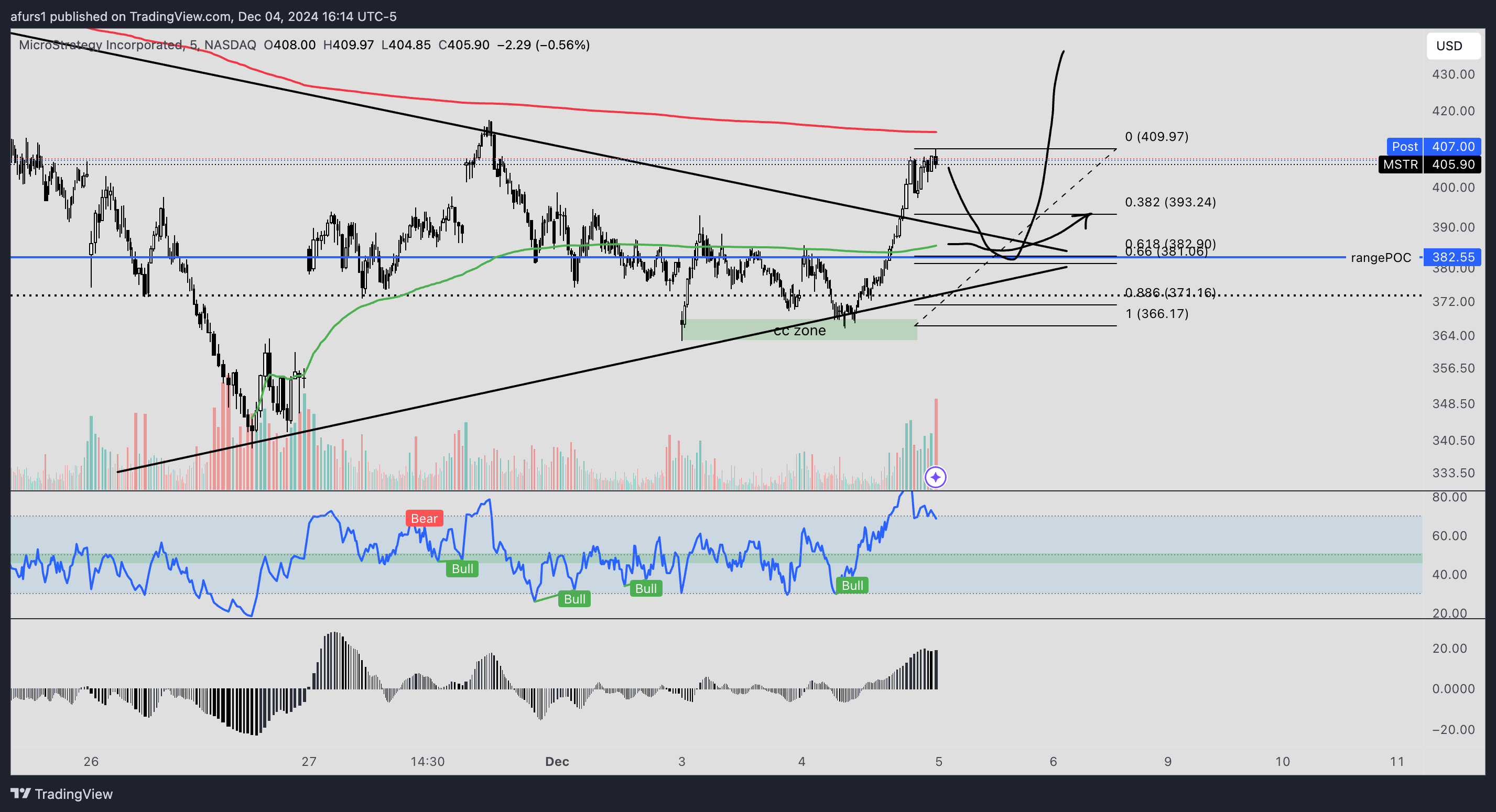Click the 26 date axis label

91,761
